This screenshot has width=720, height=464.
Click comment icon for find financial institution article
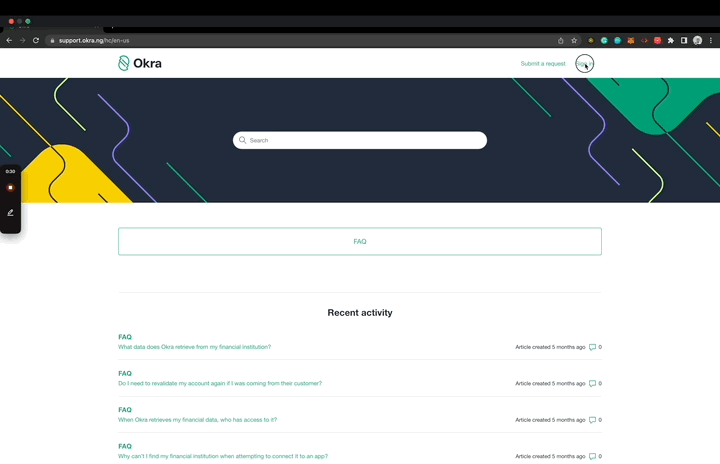[592, 456]
